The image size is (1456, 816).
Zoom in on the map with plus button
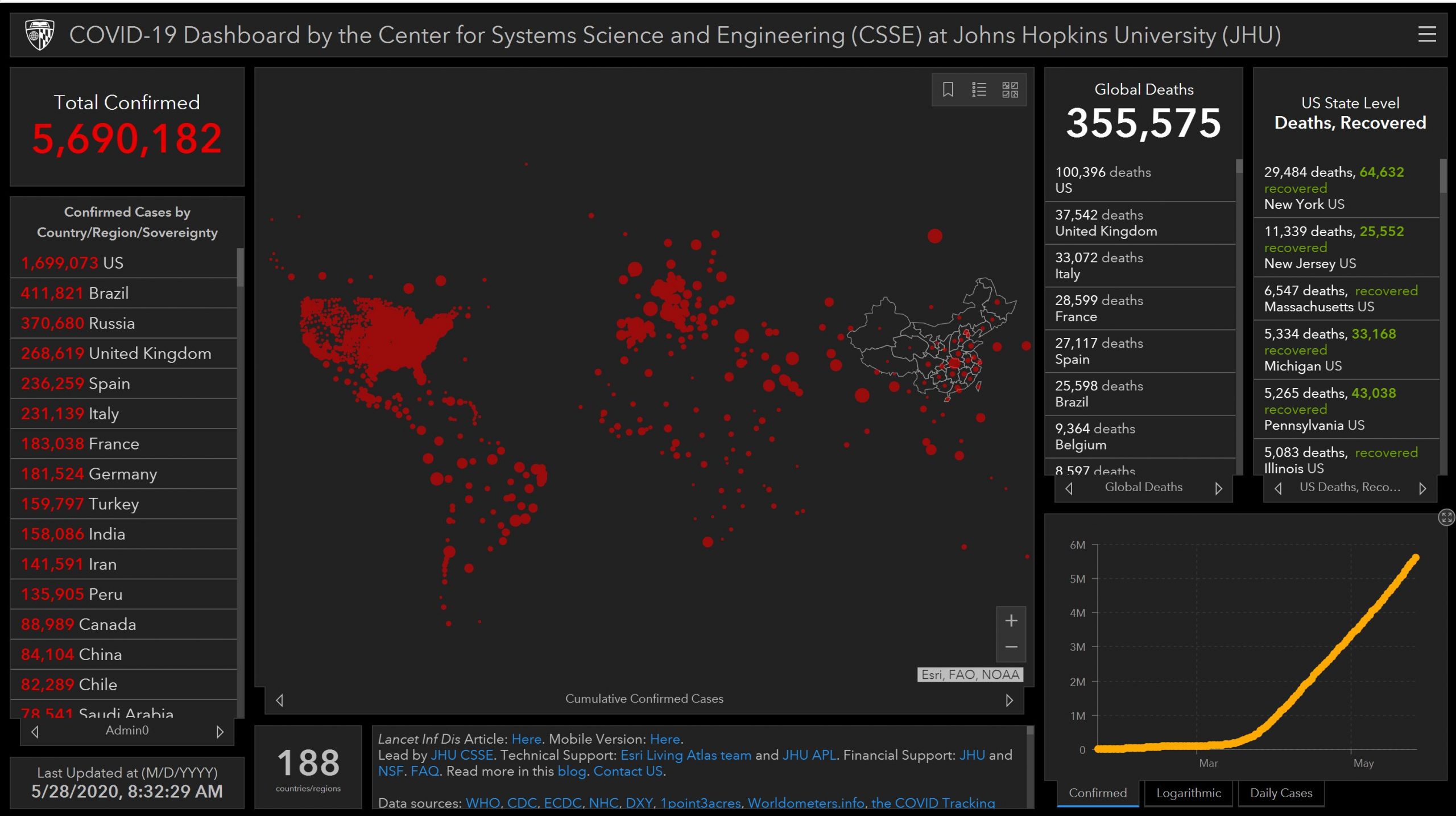click(x=1011, y=620)
